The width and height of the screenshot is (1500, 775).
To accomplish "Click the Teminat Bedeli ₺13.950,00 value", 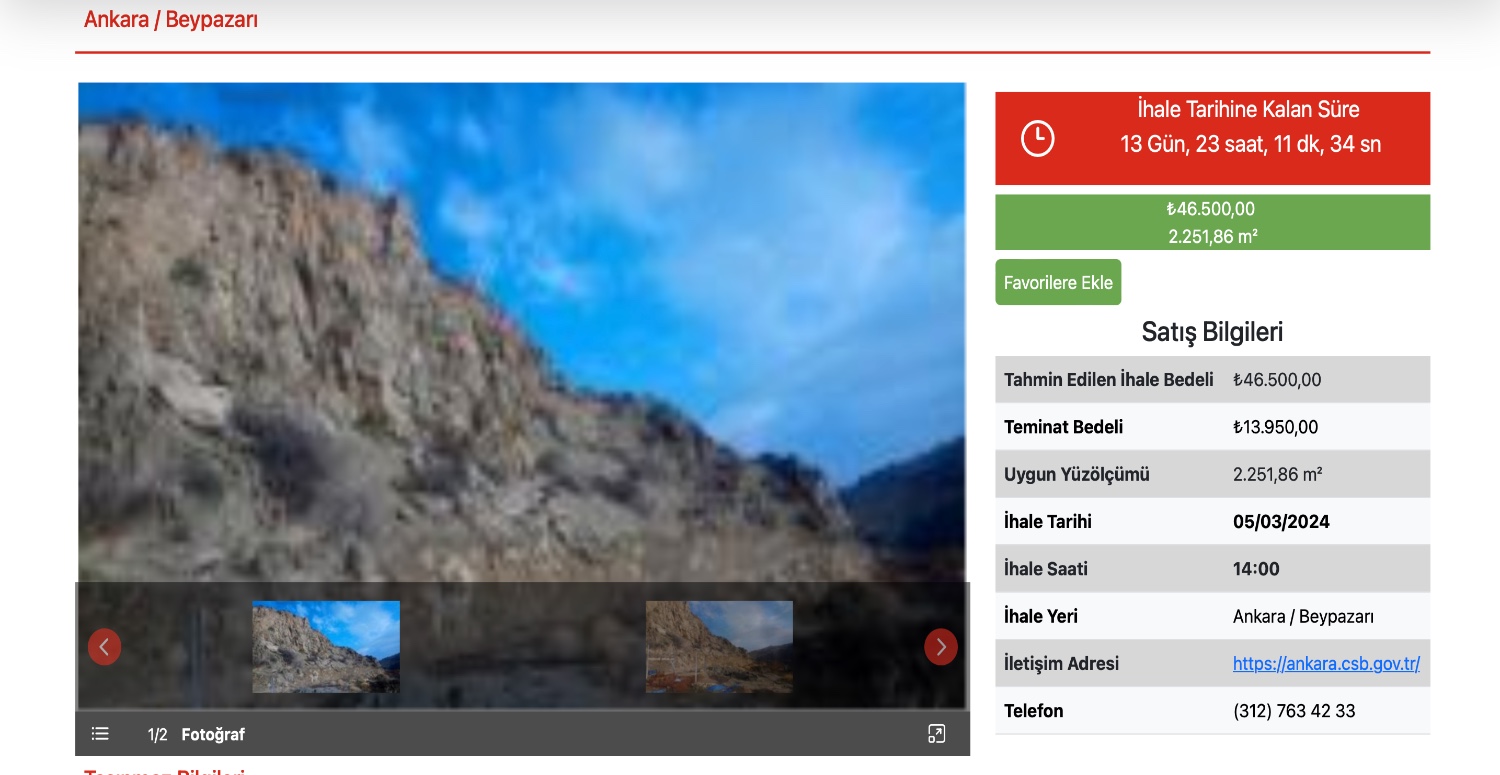I will coord(1275,427).
